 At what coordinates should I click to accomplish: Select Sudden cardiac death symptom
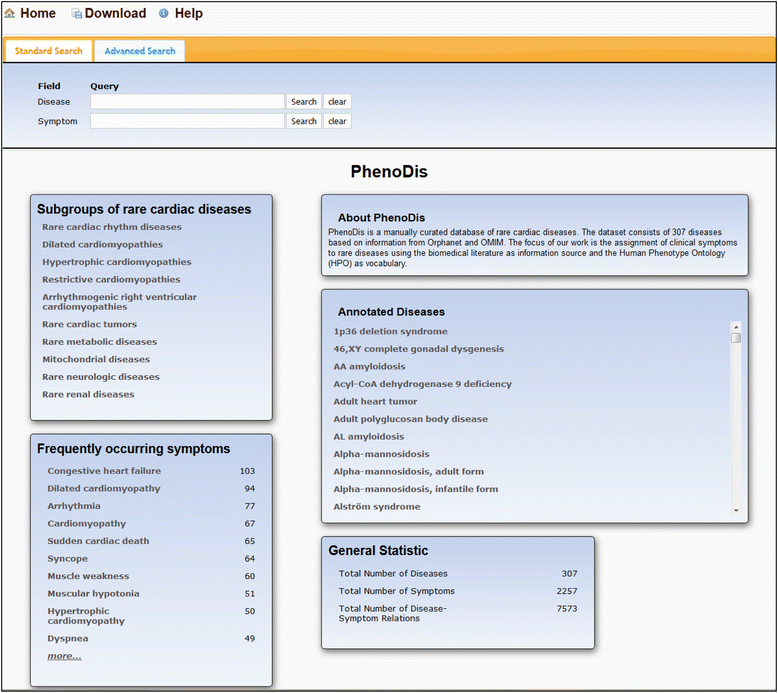[98, 541]
